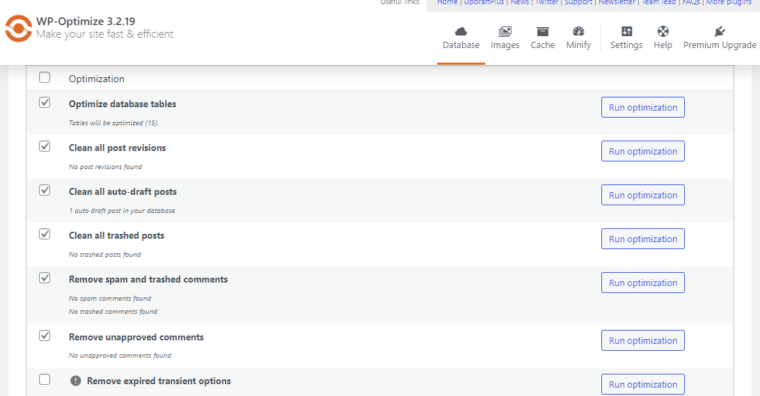This screenshot has height=396, width=760.
Task: Uncheck Clean all trashed posts checkbox
Action: pyautogui.click(x=45, y=234)
